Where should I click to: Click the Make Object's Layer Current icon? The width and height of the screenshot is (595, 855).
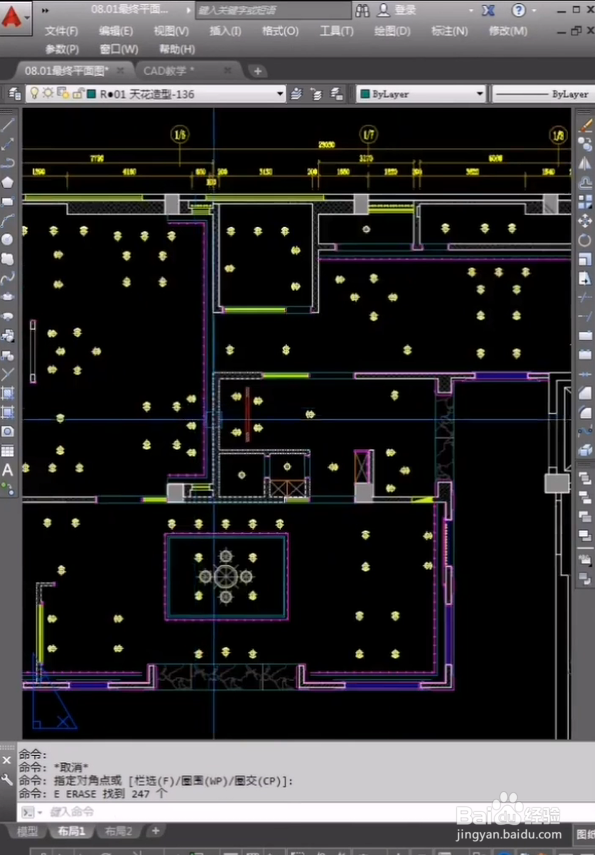click(x=296, y=94)
